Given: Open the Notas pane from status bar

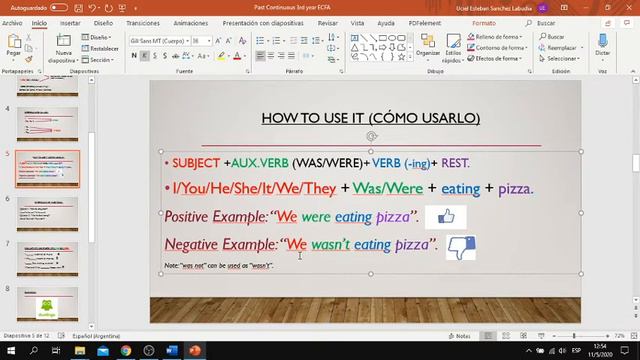Looking at the screenshot, I should click(460, 336).
